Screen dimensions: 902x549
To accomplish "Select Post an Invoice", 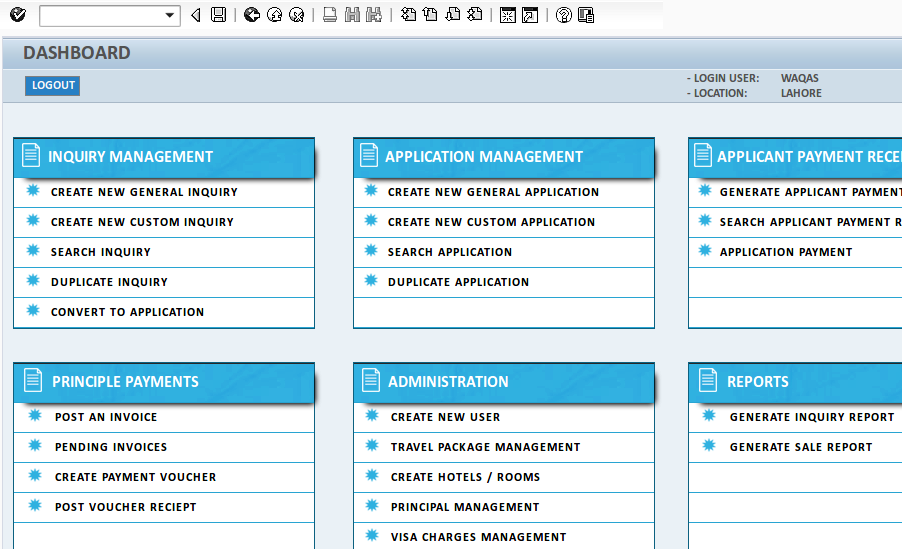I will (x=106, y=417).
